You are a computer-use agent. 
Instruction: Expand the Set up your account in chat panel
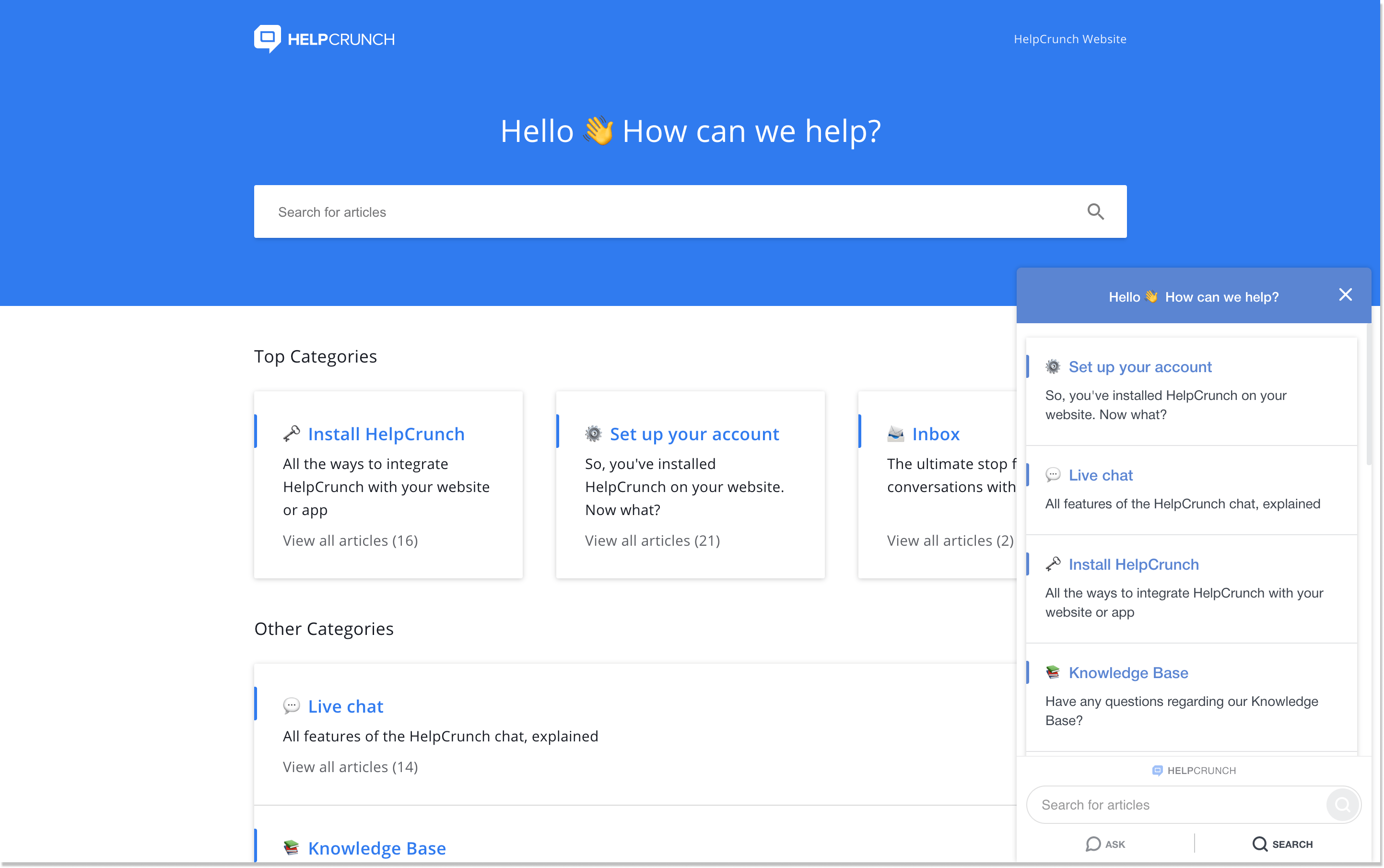tap(1140, 367)
